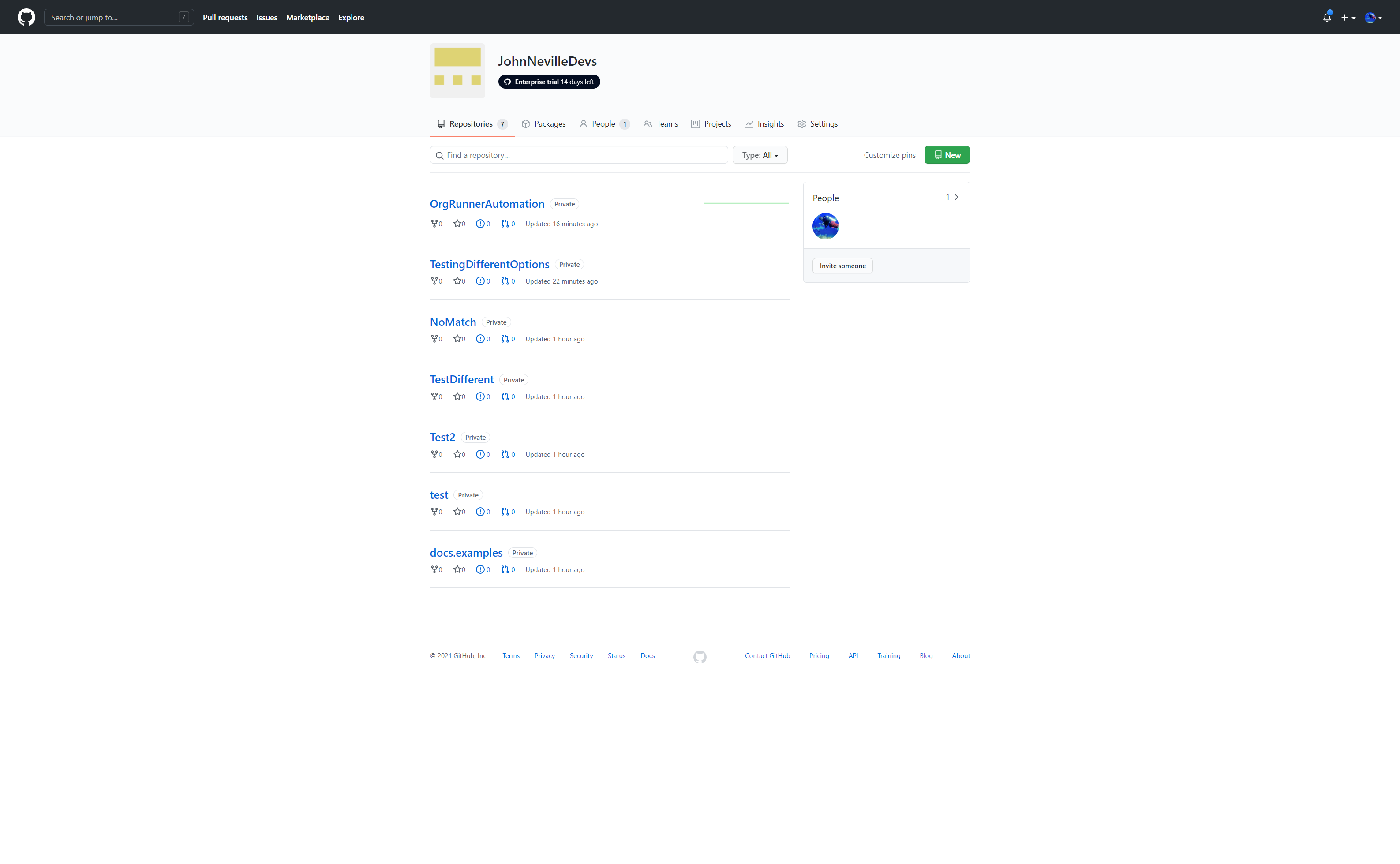This screenshot has width=1400, height=864.
Task: Open the Insights tab
Action: point(764,123)
